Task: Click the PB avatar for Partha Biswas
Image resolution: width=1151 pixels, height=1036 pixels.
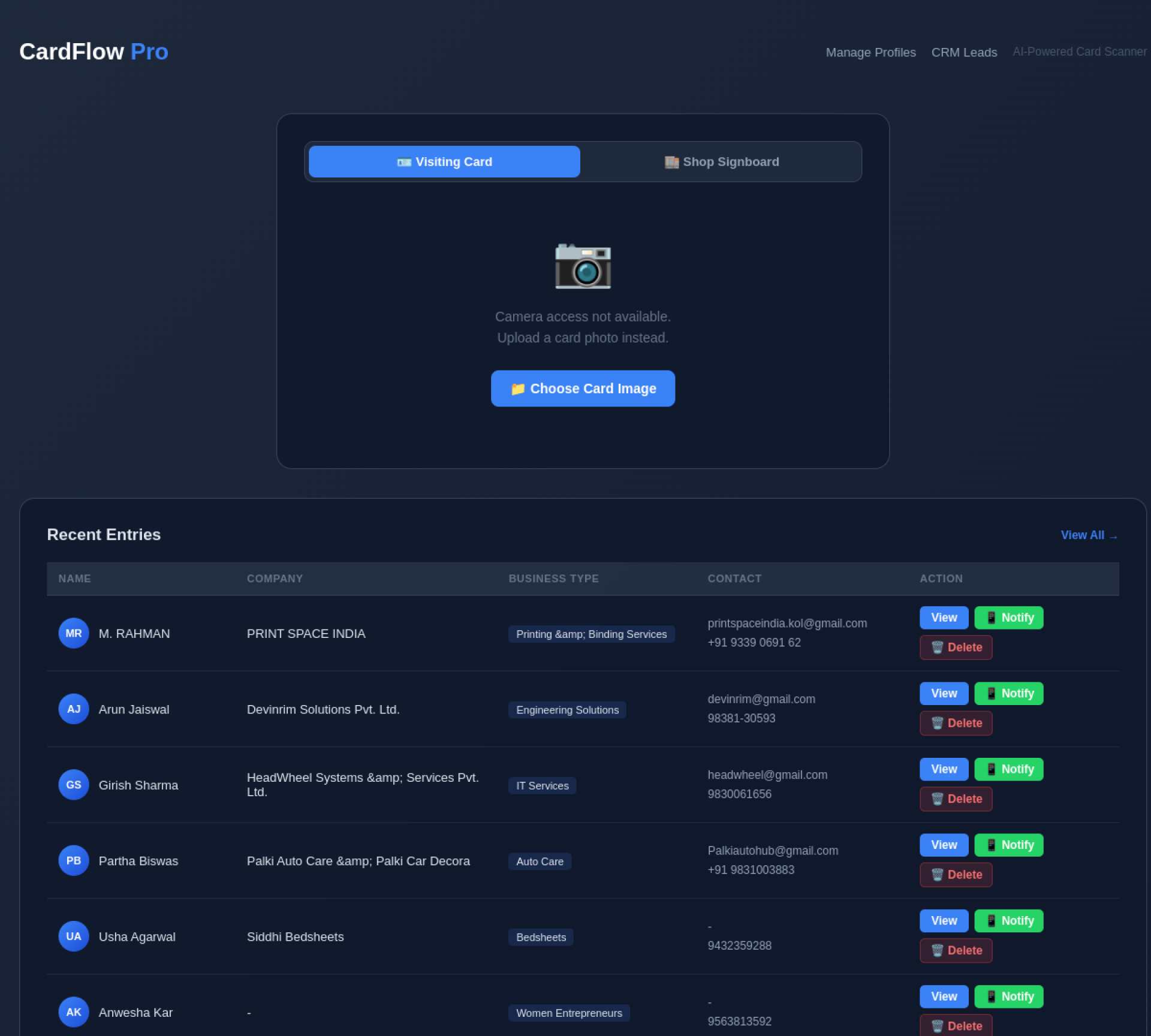Action: pyautogui.click(x=74, y=860)
